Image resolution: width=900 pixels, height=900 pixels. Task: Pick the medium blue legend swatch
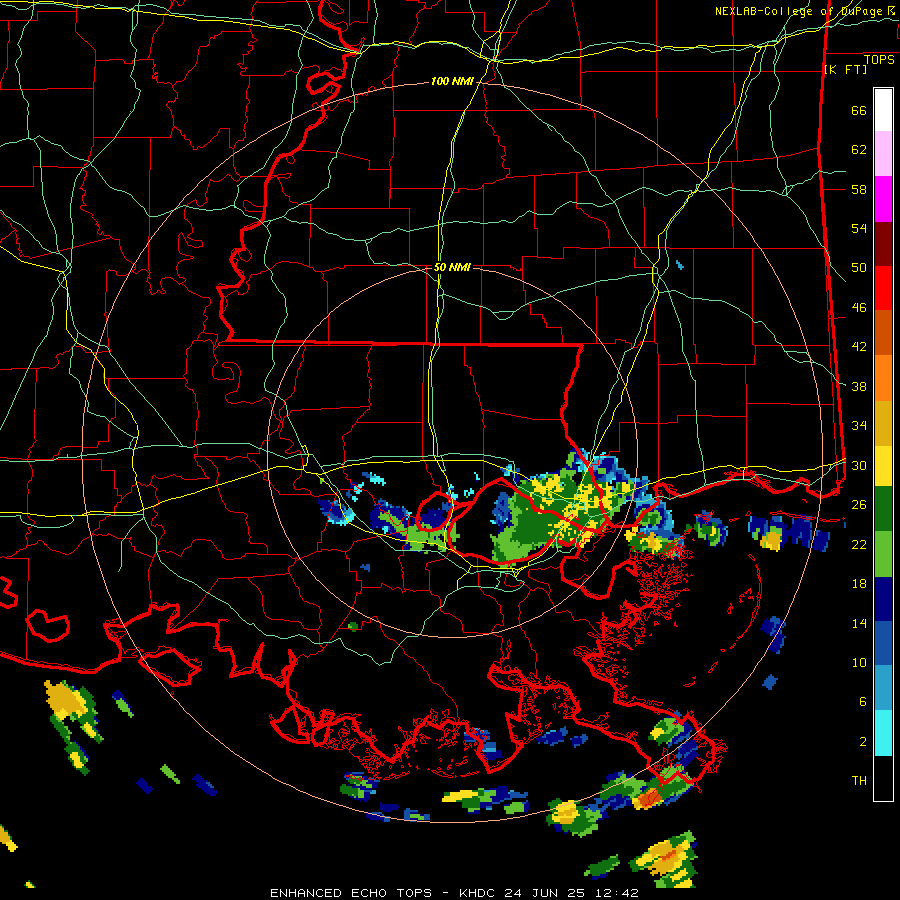pyautogui.click(x=883, y=643)
